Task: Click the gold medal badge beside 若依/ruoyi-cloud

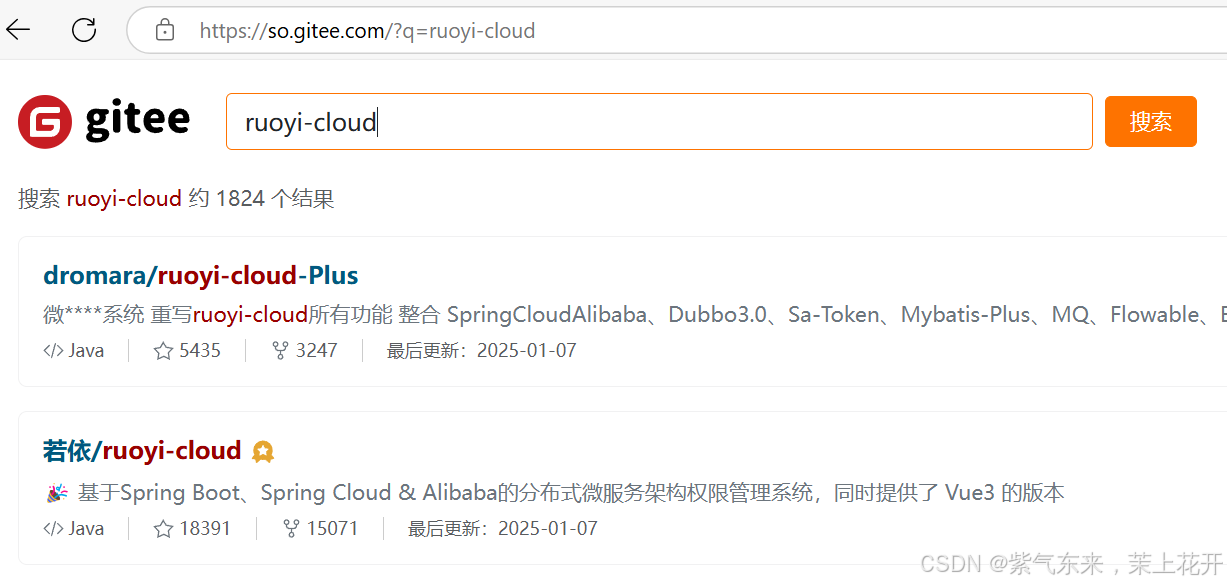Action: pyautogui.click(x=262, y=451)
